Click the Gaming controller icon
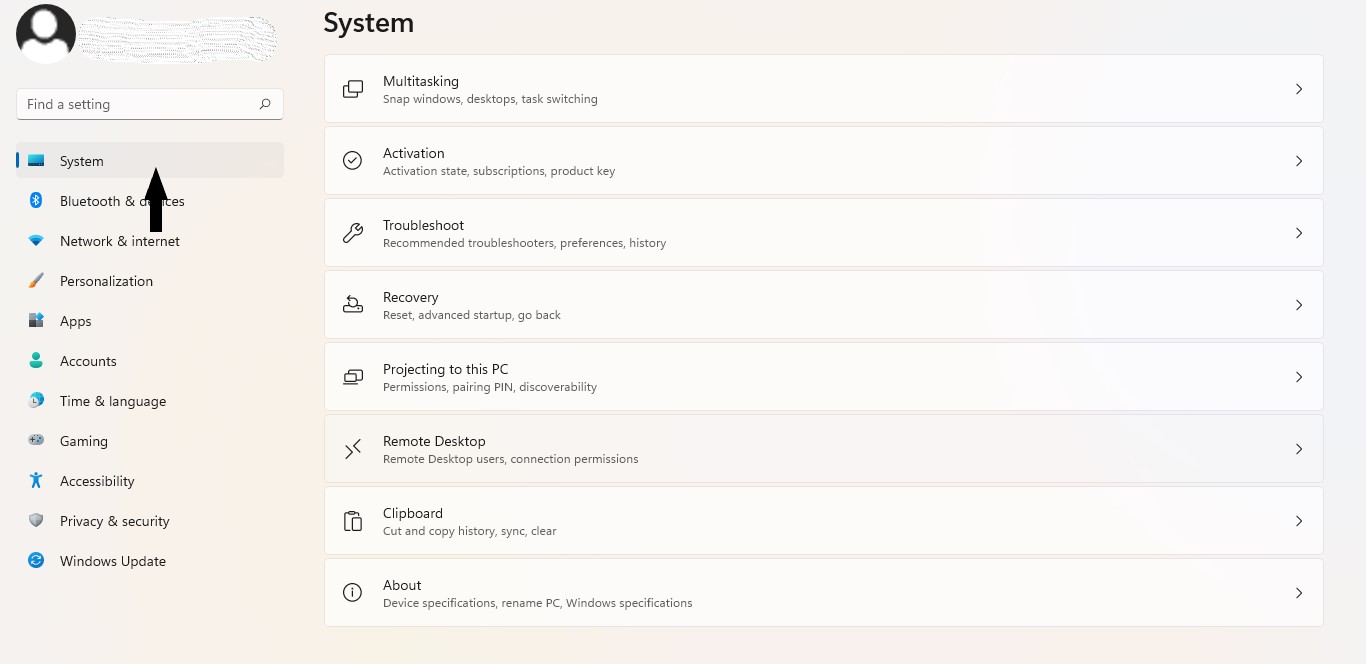This screenshot has height=664, width=1366. pos(36,441)
